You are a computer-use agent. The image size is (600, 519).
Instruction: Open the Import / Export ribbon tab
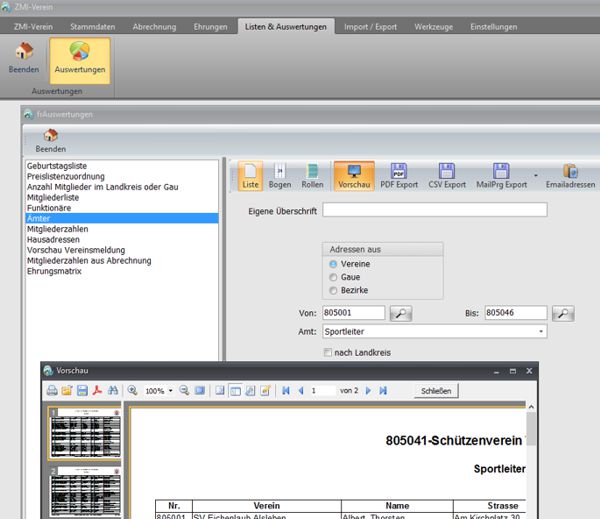coord(370,27)
